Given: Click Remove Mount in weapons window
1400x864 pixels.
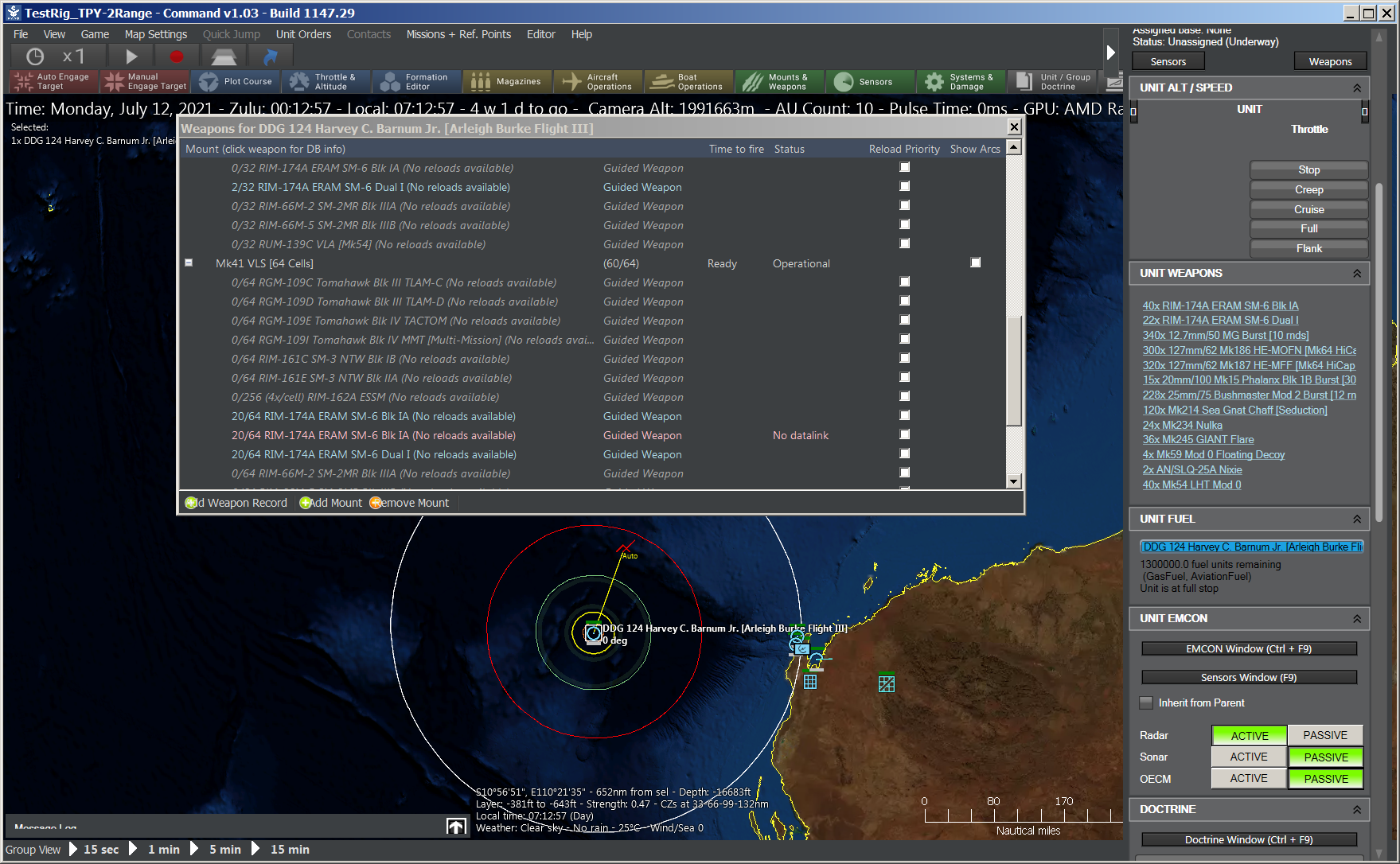Looking at the screenshot, I should click(409, 503).
